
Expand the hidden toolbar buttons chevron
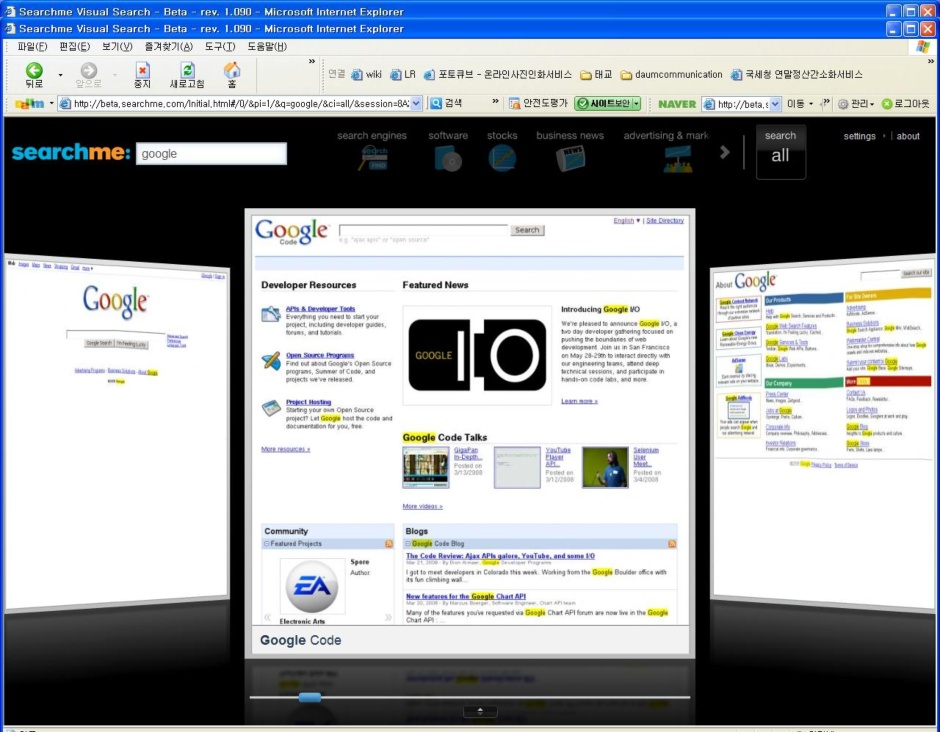click(312, 61)
